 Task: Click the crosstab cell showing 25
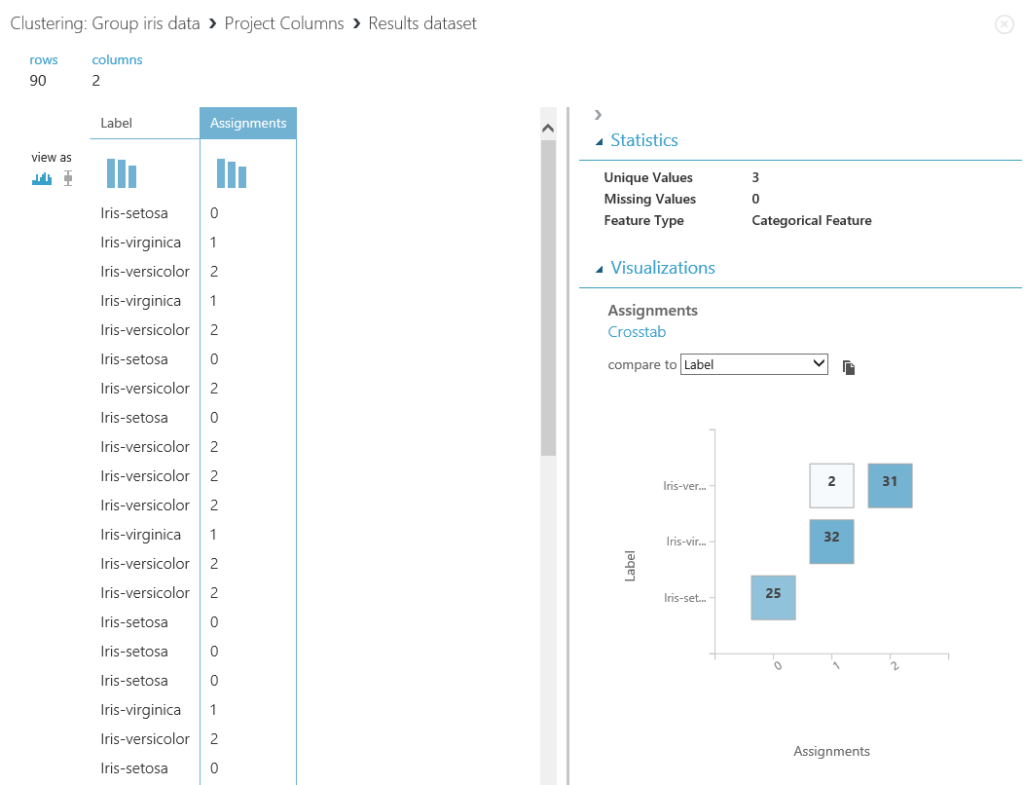pyautogui.click(x=772, y=597)
